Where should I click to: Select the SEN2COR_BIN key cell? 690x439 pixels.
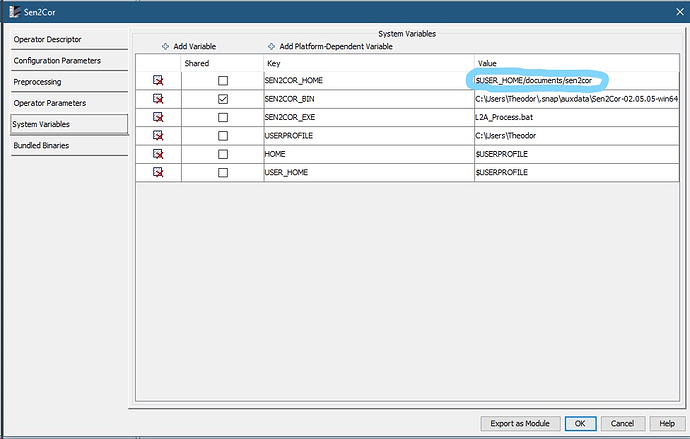[x=369, y=99]
